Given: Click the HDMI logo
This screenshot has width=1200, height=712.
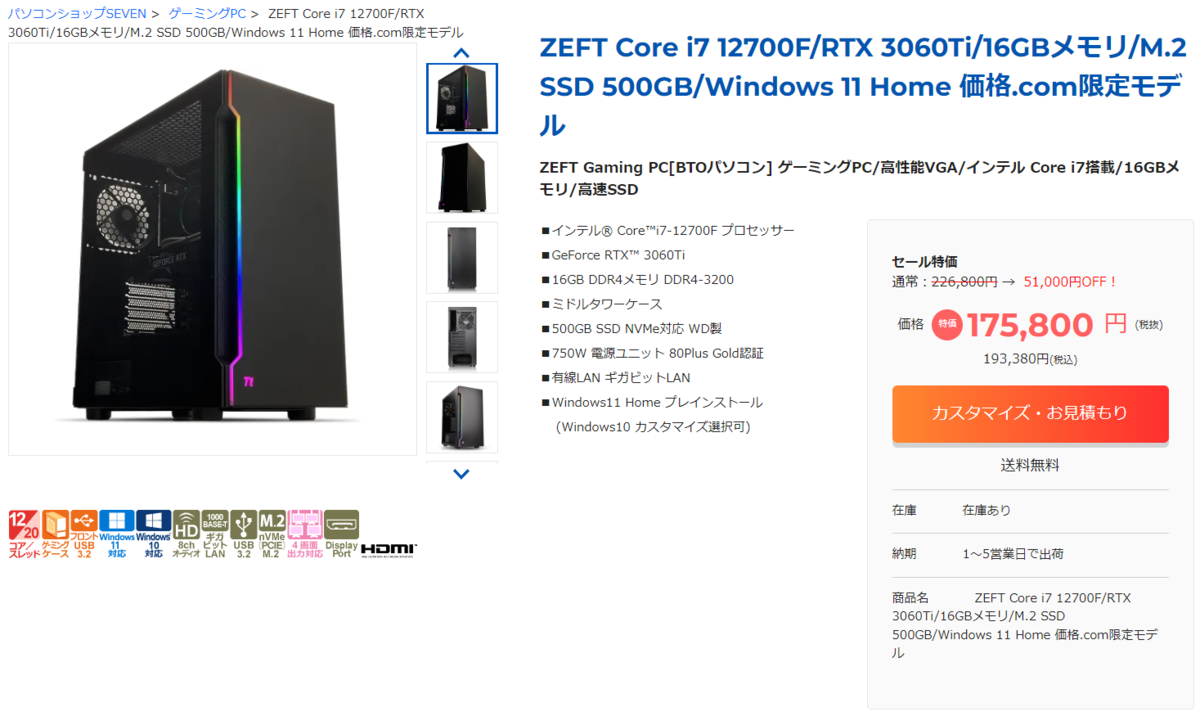Looking at the screenshot, I should (x=389, y=549).
